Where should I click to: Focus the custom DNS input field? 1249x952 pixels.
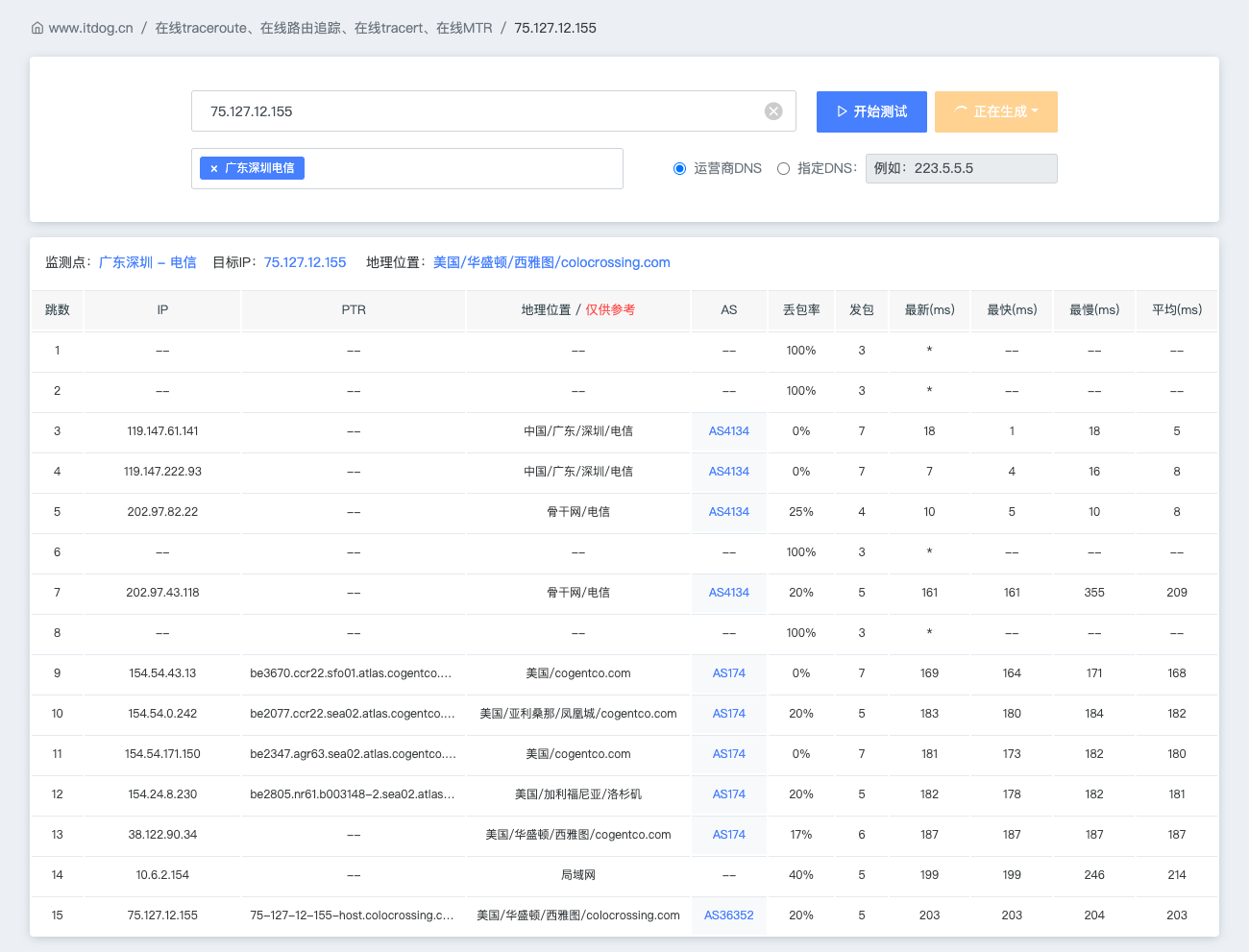tap(961, 168)
